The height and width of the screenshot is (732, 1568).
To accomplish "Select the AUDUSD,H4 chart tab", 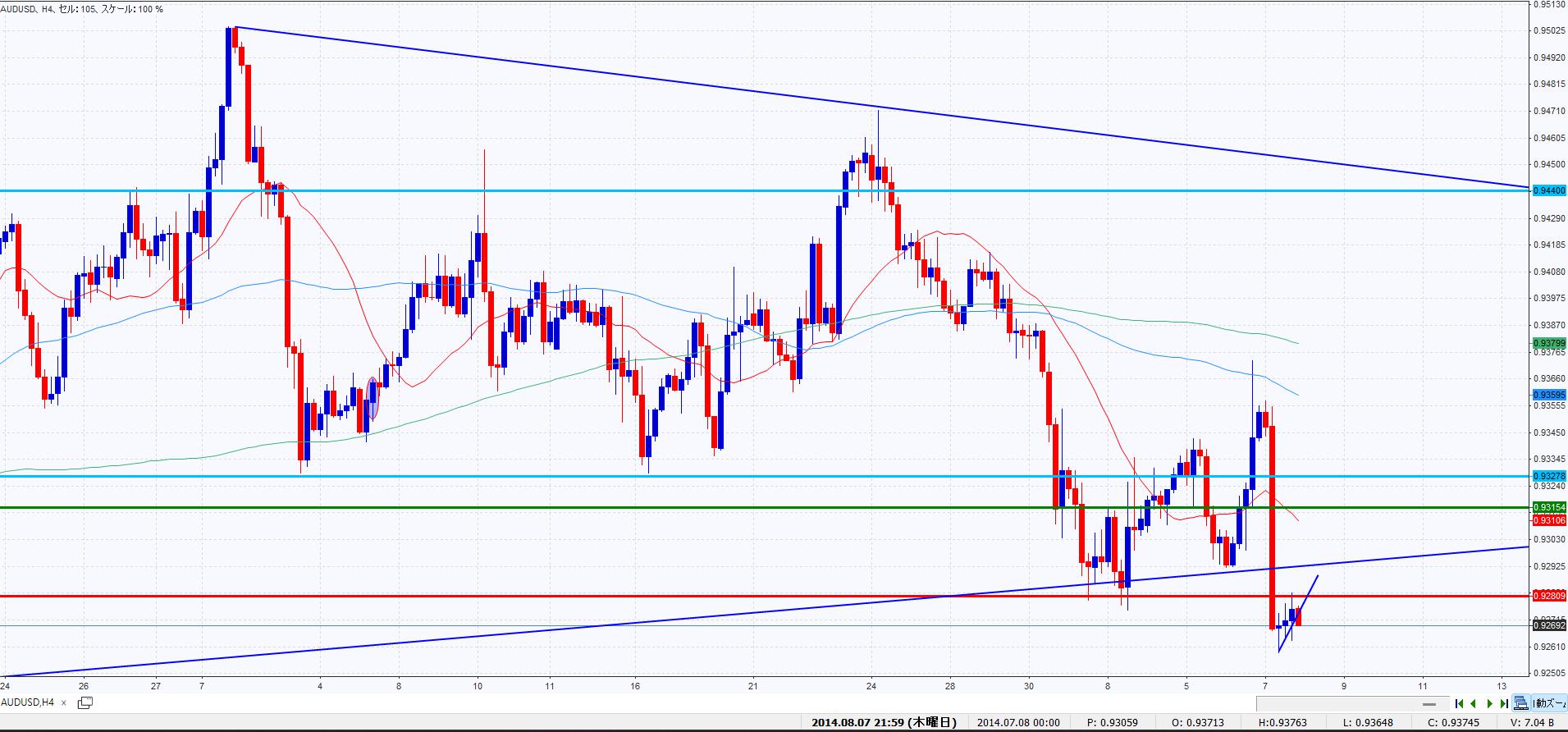I will point(28,702).
